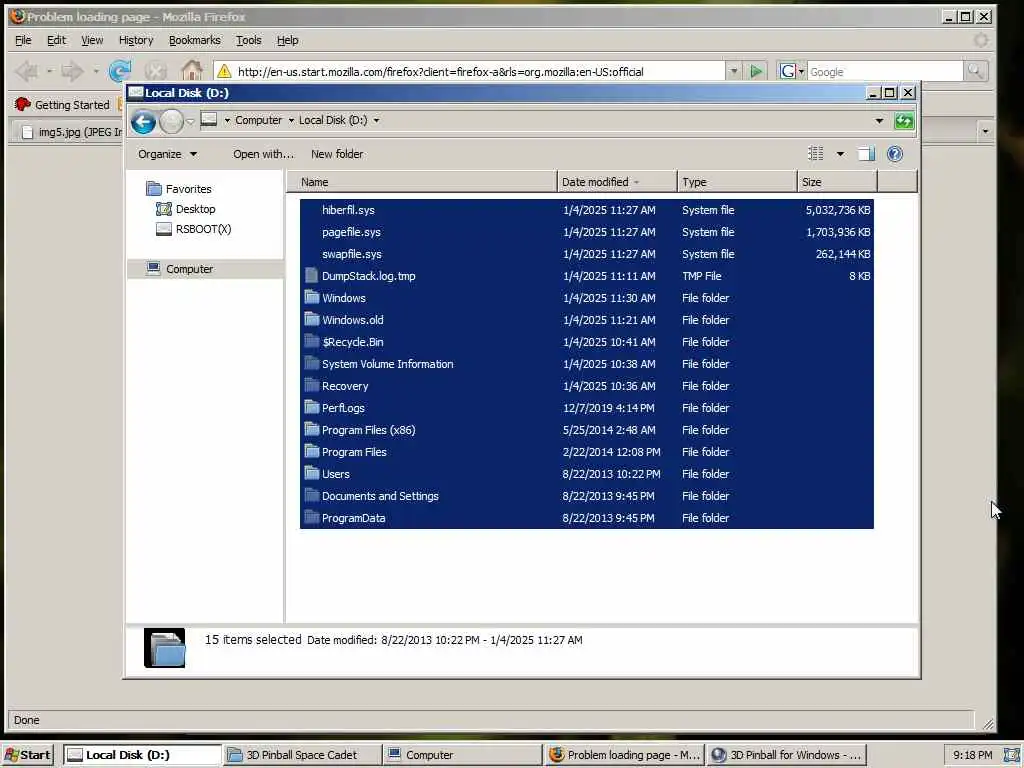Click the Program Files (x86) folder icon

pos(312,430)
